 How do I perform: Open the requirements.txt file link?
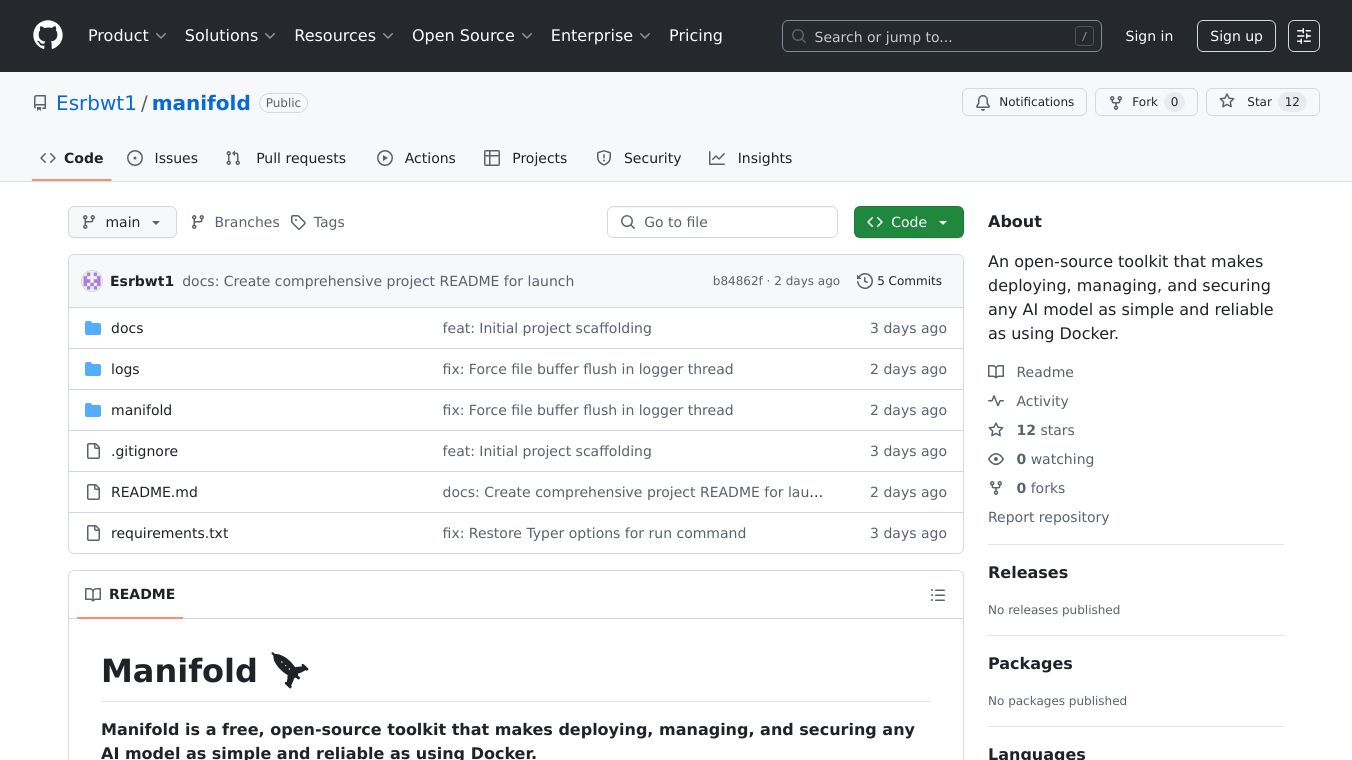tap(169, 533)
